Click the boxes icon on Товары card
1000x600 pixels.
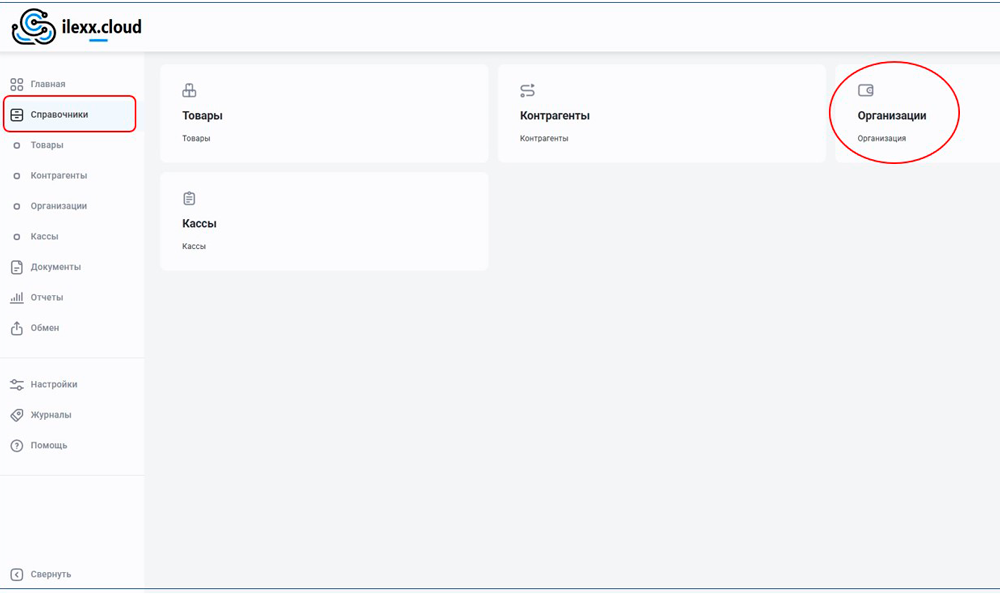coord(189,91)
